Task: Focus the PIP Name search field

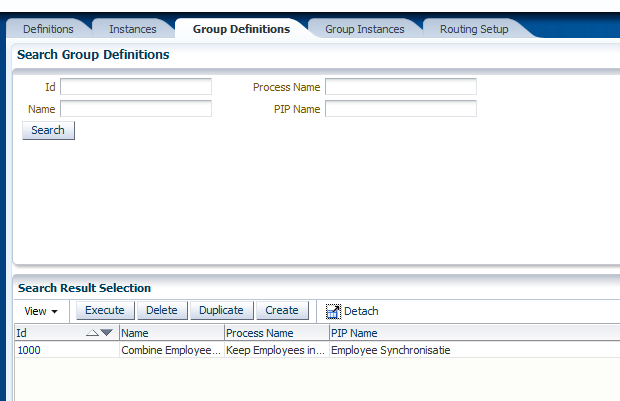Action: coord(401,109)
